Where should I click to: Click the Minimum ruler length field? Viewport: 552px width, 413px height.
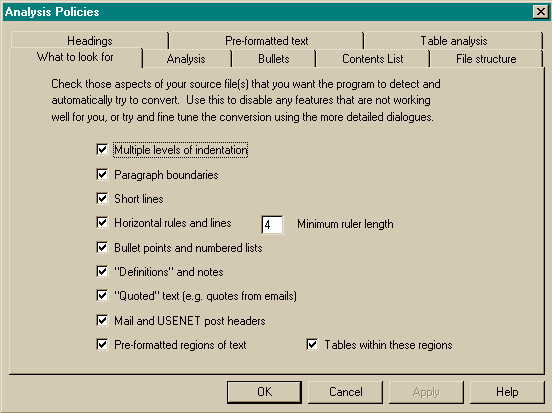pos(272,225)
